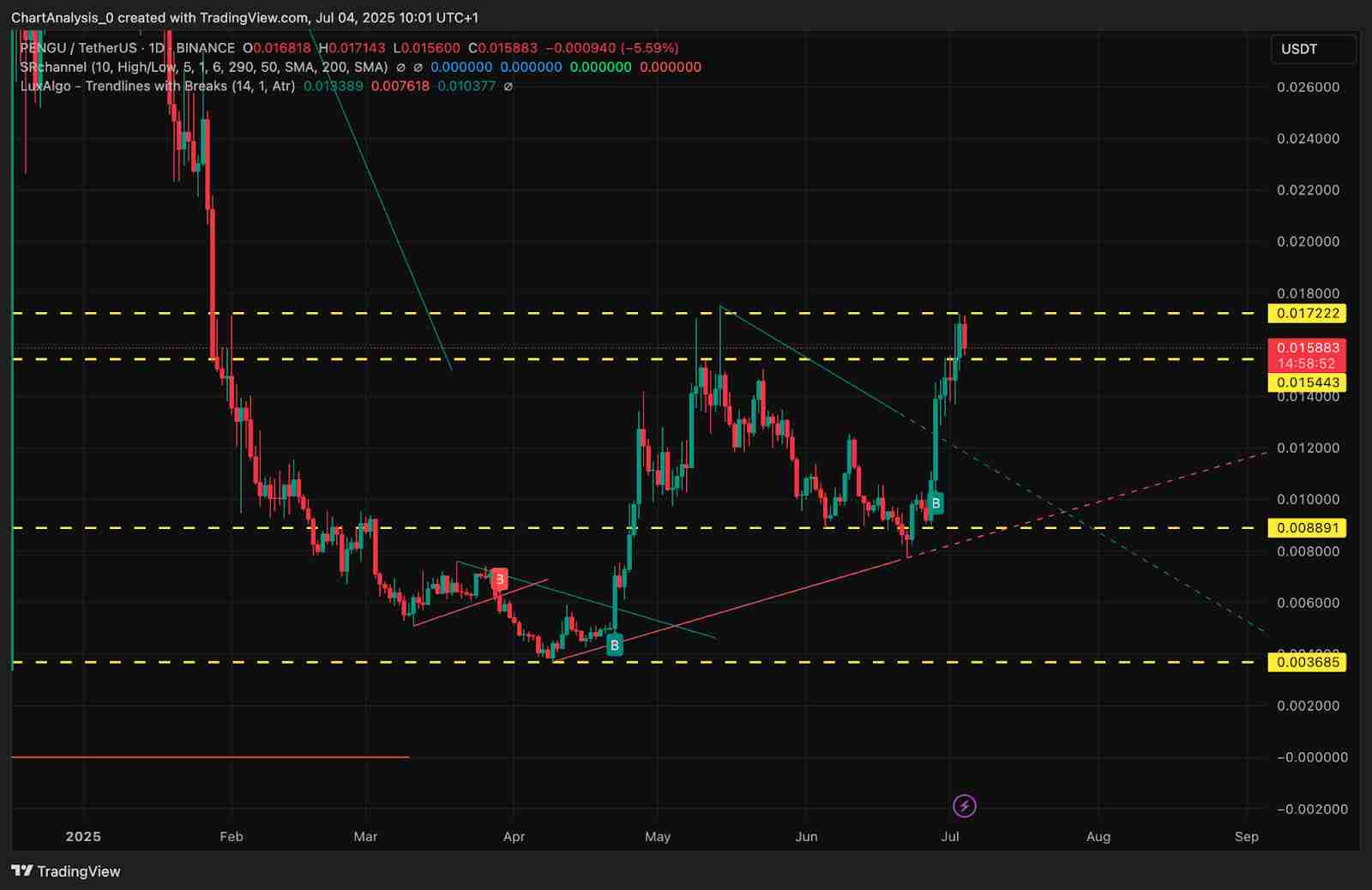Click the 0.020000 tick on the price scale
This screenshot has height=890, width=1372.
[x=1308, y=242]
